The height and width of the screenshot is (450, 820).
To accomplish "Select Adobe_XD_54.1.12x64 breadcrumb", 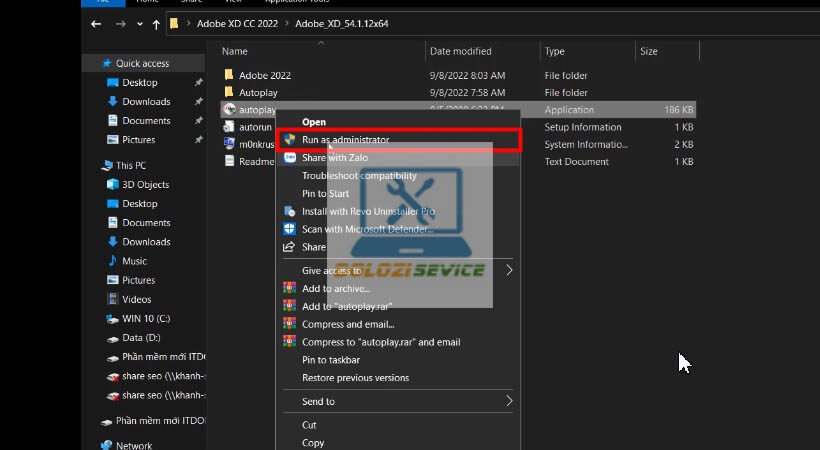I will (341, 24).
